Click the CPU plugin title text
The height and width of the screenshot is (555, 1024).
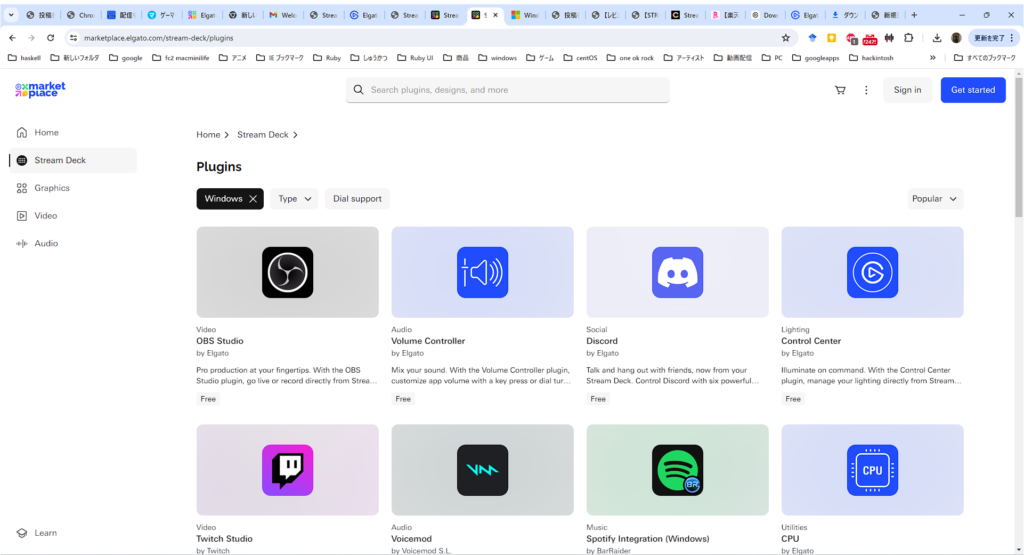click(790, 539)
